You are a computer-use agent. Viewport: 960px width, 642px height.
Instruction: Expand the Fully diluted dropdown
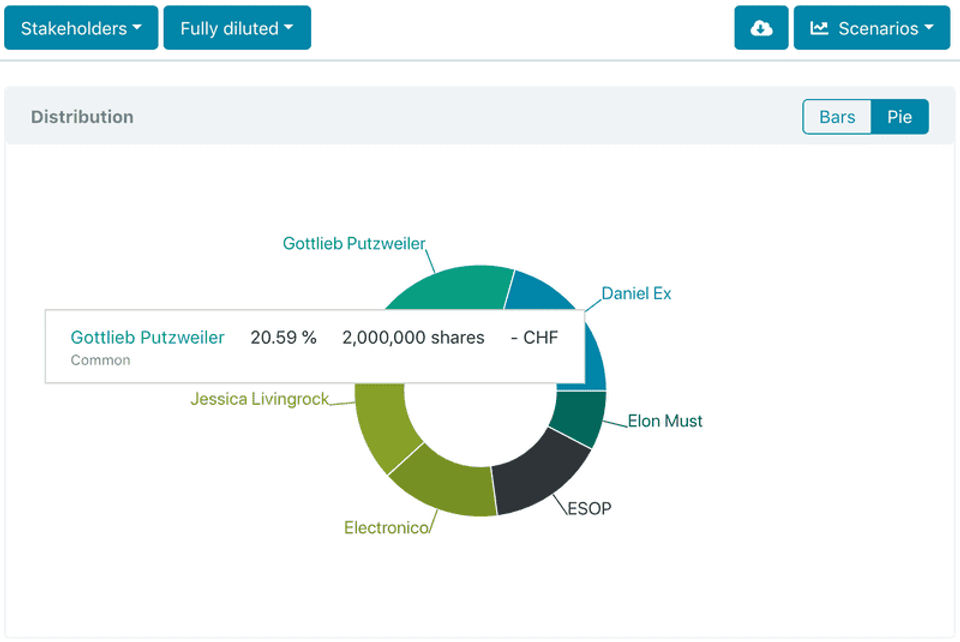pos(237,28)
